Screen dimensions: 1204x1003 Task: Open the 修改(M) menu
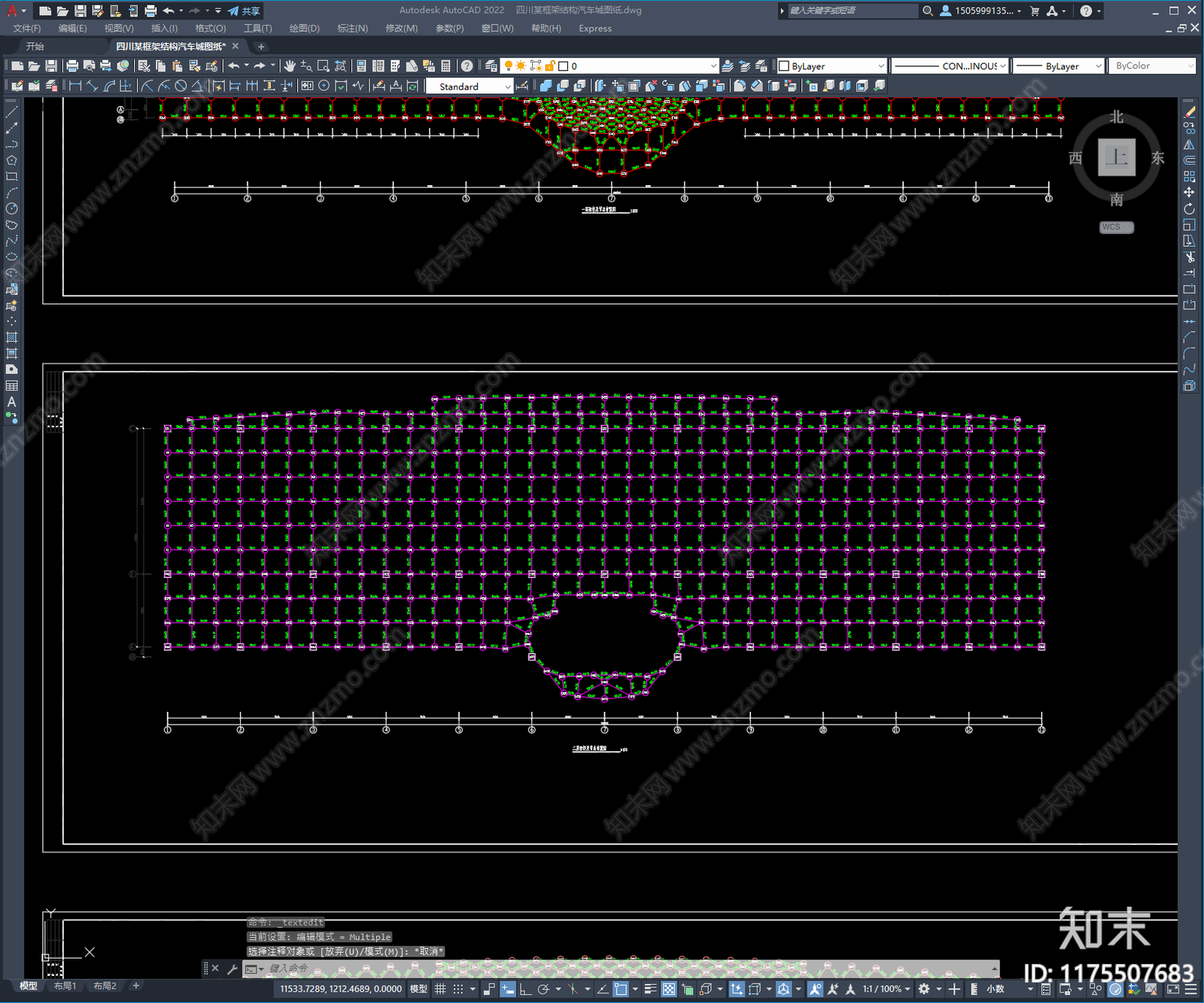(x=401, y=29)
